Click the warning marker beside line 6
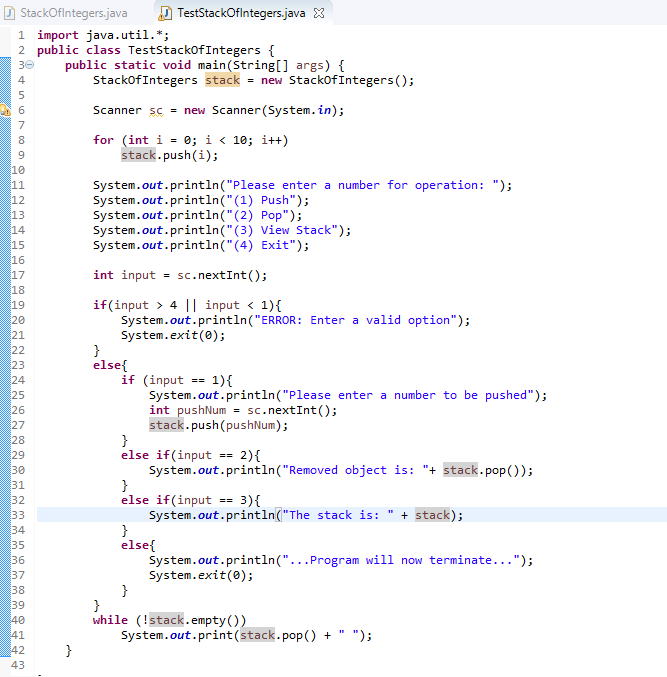The width and height of the screenshot is (667, 677). 5,110
